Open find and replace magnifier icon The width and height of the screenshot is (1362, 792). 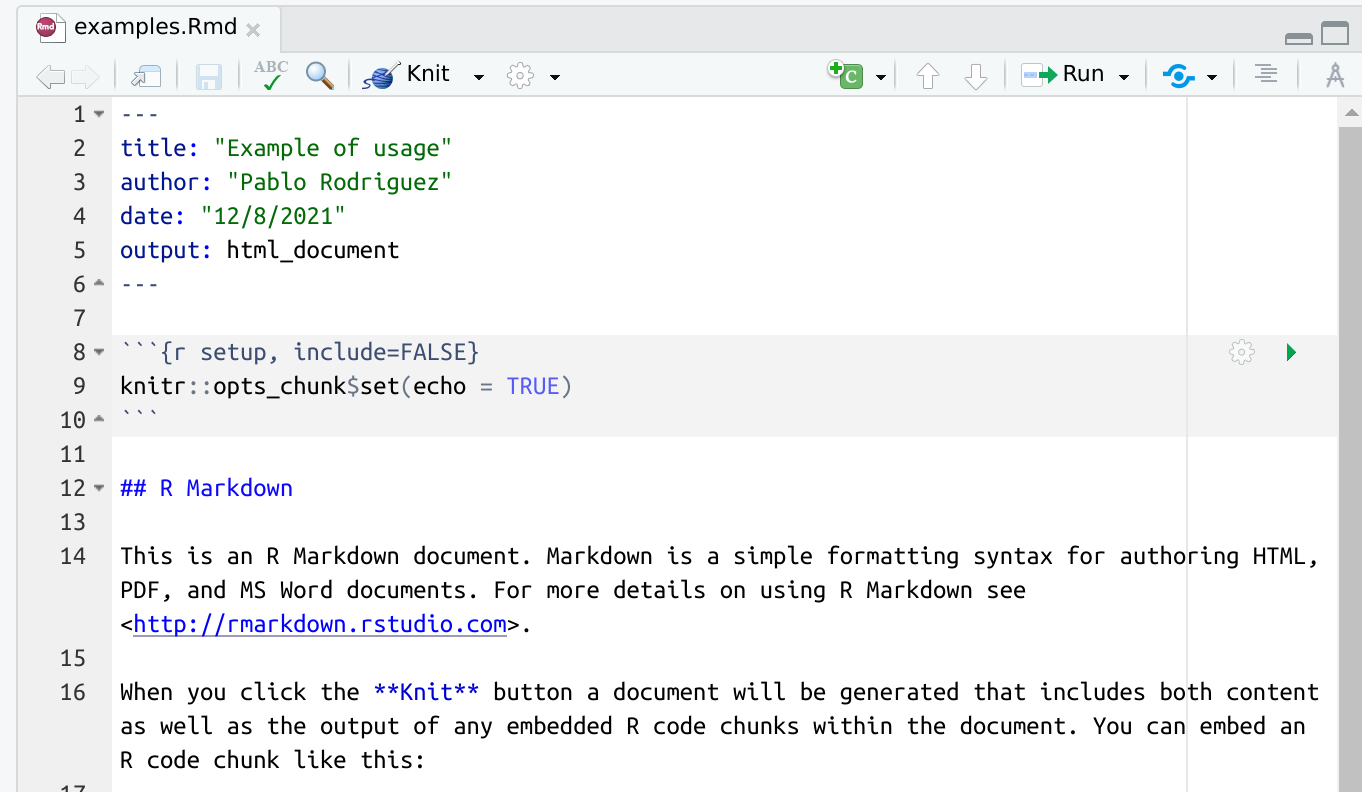(320, 75)
